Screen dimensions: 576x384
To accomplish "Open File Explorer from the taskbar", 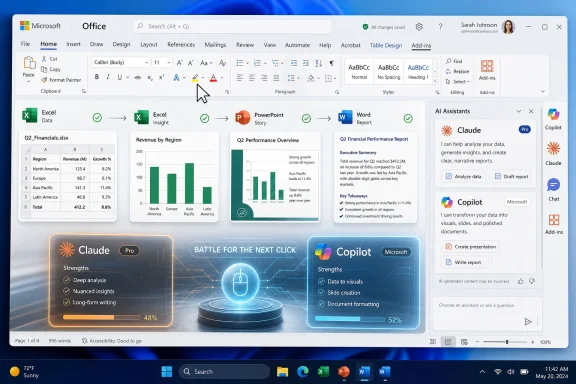I will pos(282,372).
